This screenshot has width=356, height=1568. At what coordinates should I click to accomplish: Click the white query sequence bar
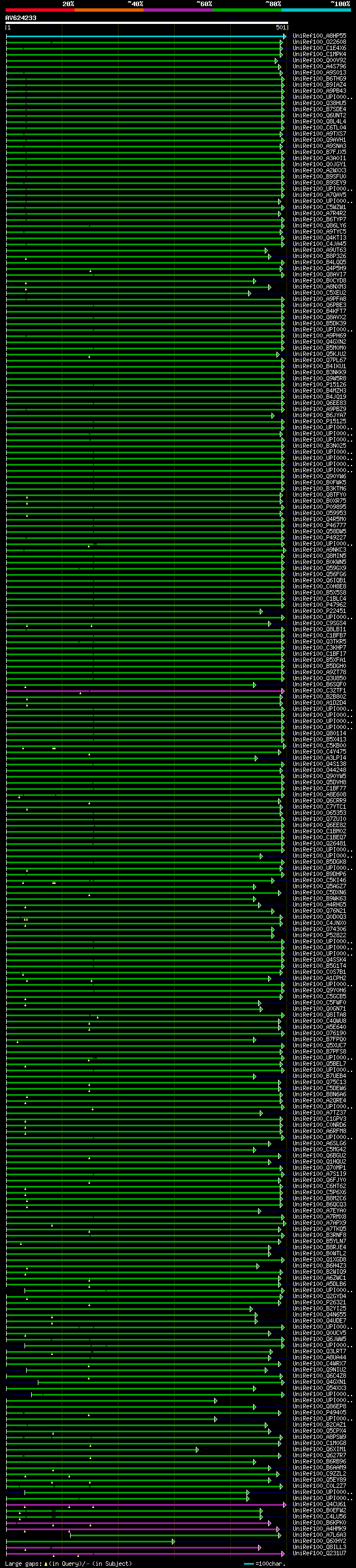coord(147,23)
